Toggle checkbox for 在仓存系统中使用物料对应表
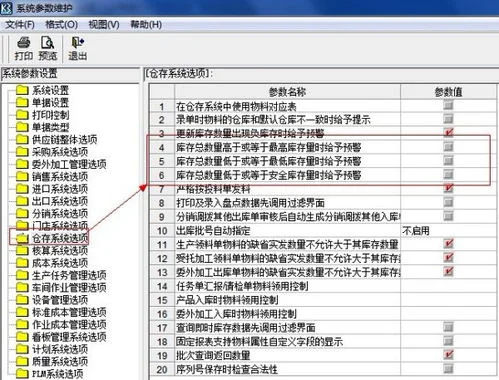Image resolution: width=499 pixels, height=380 pixels. [448, 106]
